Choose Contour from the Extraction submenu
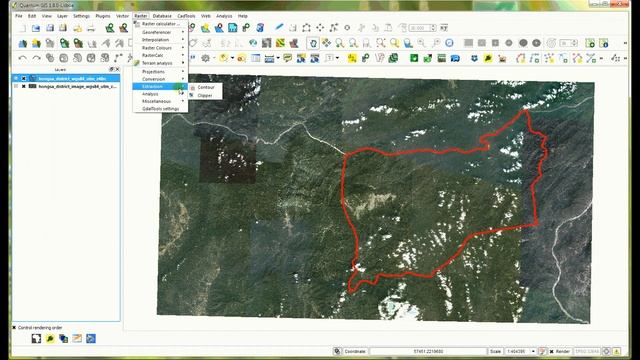Screen dimensions: 640x360 [x=205, y=87]
